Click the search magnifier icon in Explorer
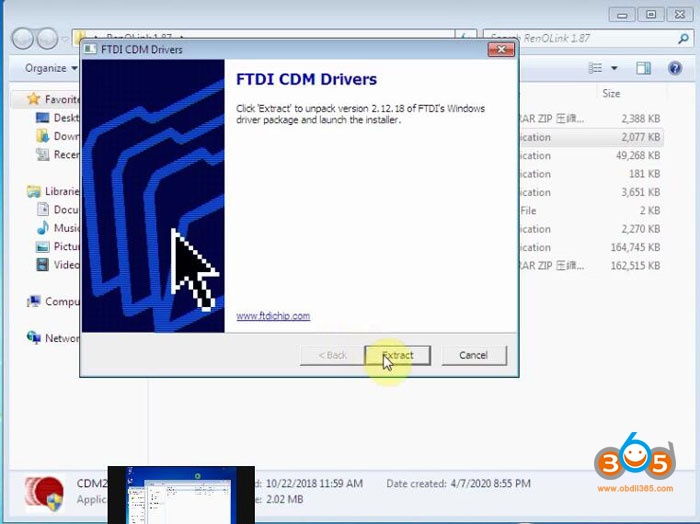Image resolution: width=700 pixels, height=524 pixels. pyautogui.click(x=683, y=39)
